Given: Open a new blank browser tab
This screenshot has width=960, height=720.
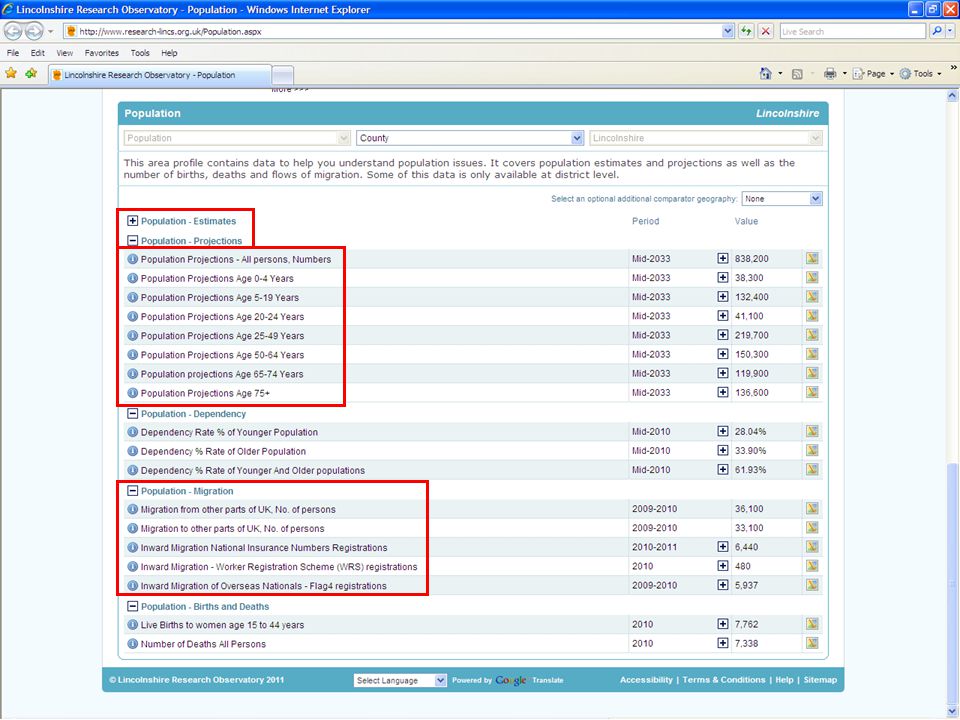Looking at the screenshot, I should click(x=282, y=75).
